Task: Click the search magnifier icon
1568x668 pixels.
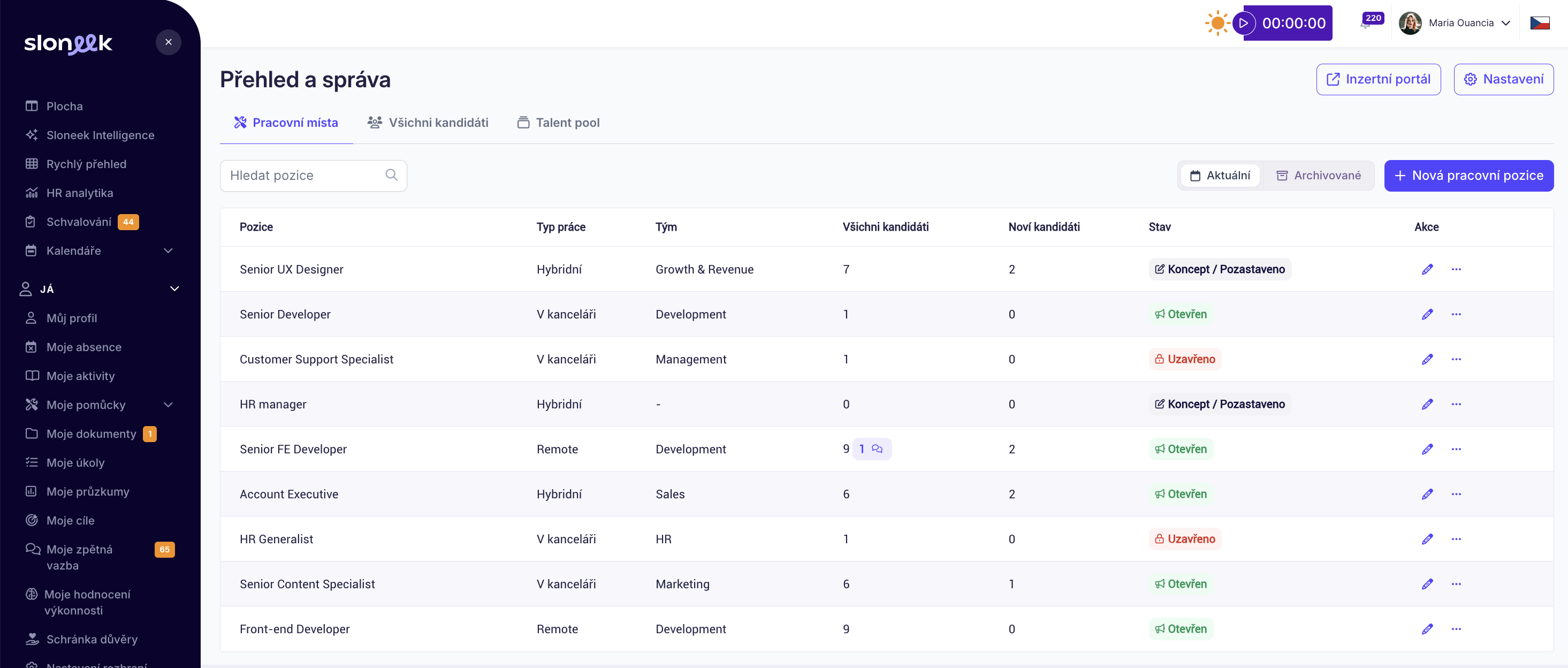Action: [x=391, y=176]
